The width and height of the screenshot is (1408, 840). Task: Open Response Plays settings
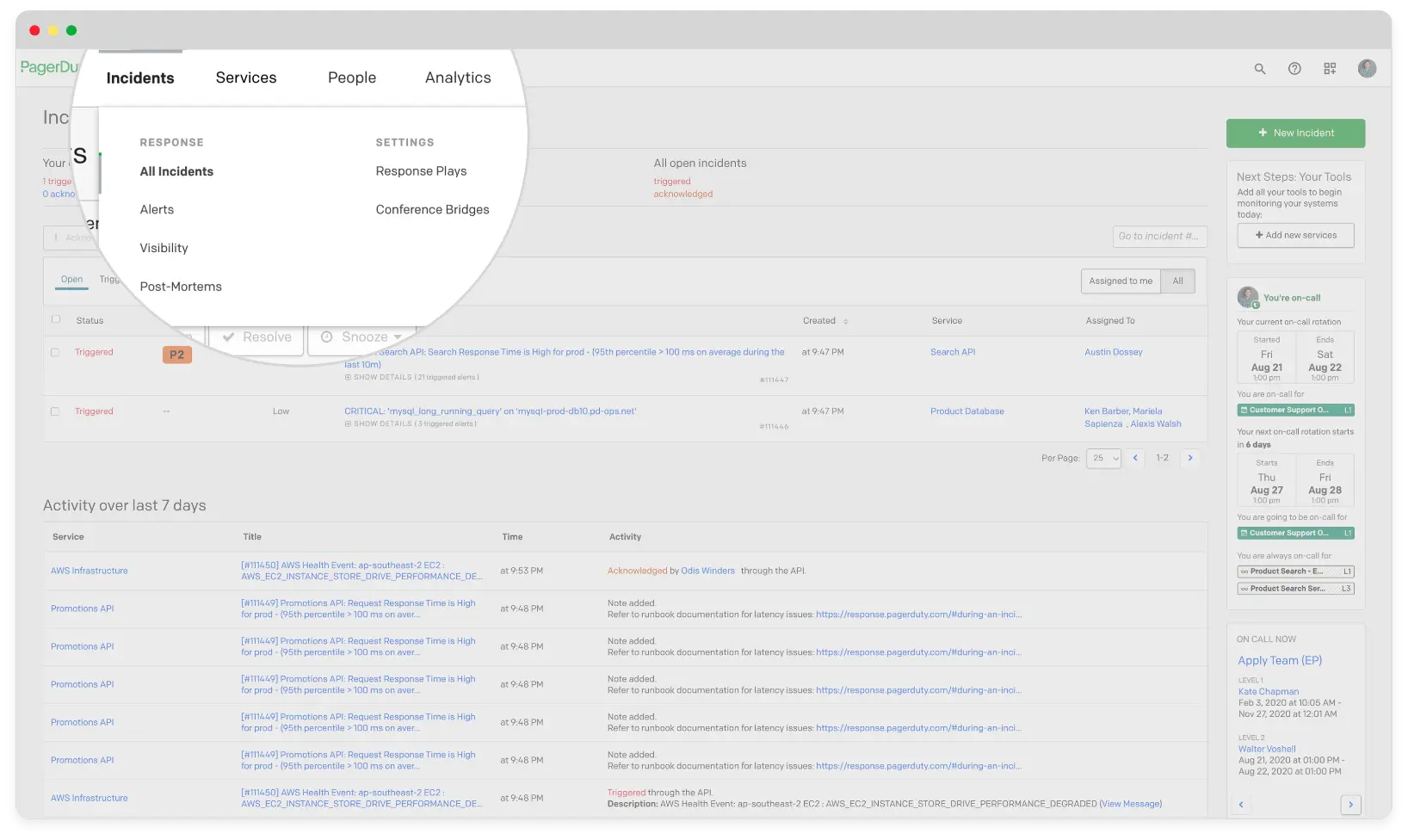(x=421, y=171)
